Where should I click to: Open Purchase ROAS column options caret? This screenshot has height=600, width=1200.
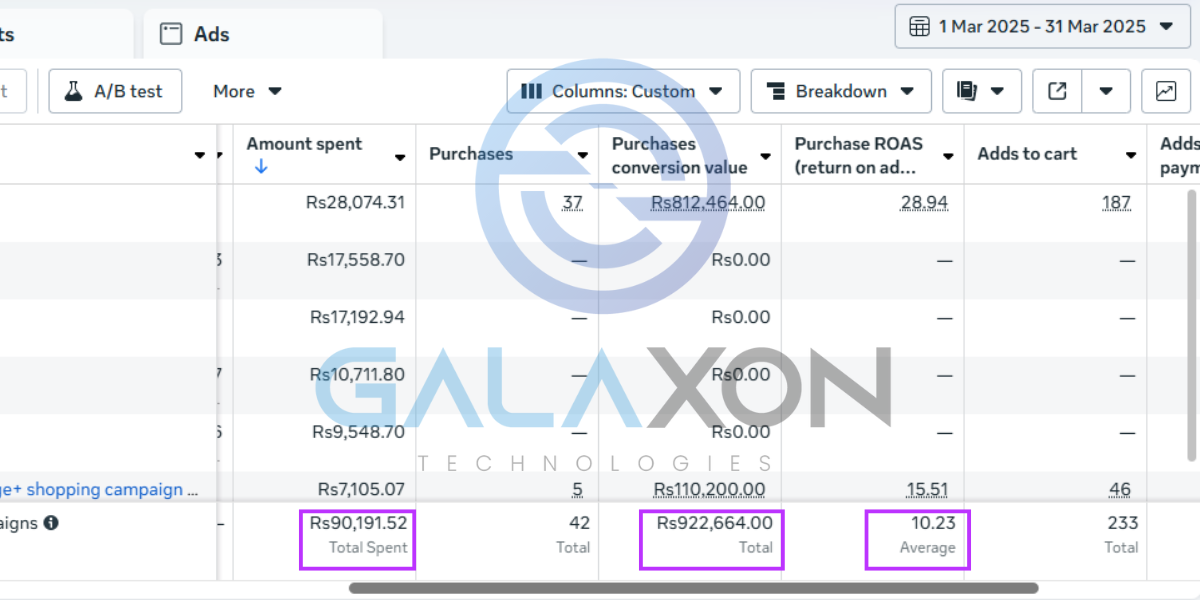coord(948,156)
